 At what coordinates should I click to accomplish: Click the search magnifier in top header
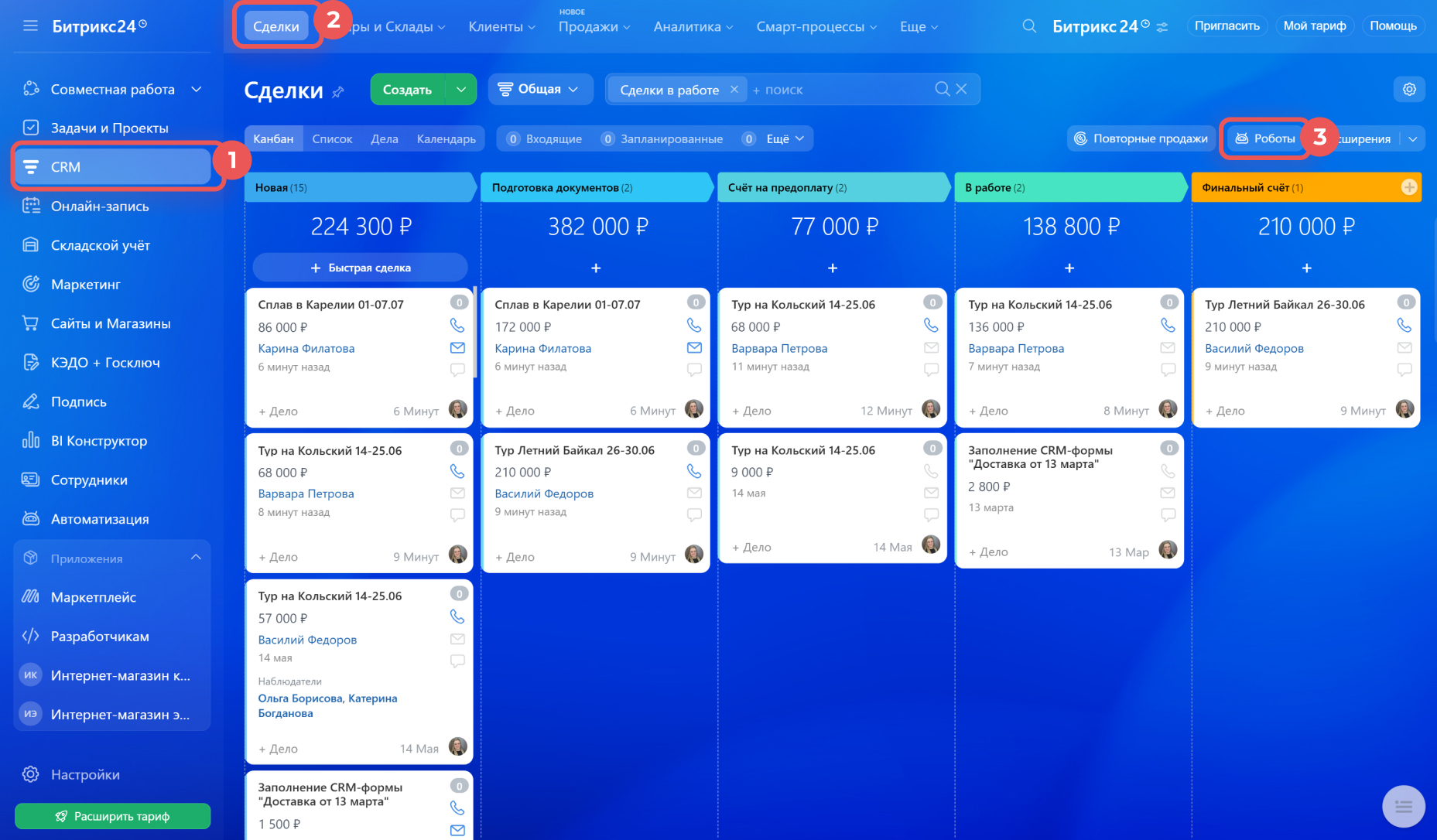click(x=1029, y=26)
